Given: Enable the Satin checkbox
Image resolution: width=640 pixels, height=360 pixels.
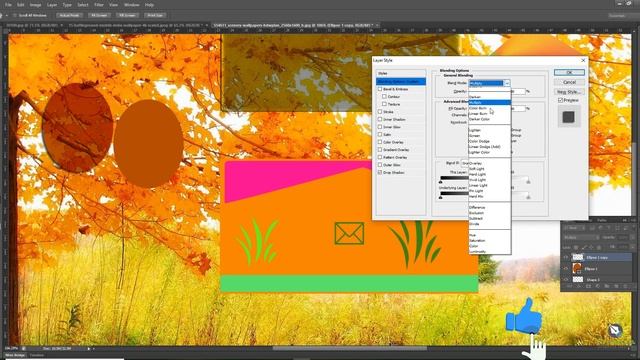Looking at the screenshot, I should 380,134.
